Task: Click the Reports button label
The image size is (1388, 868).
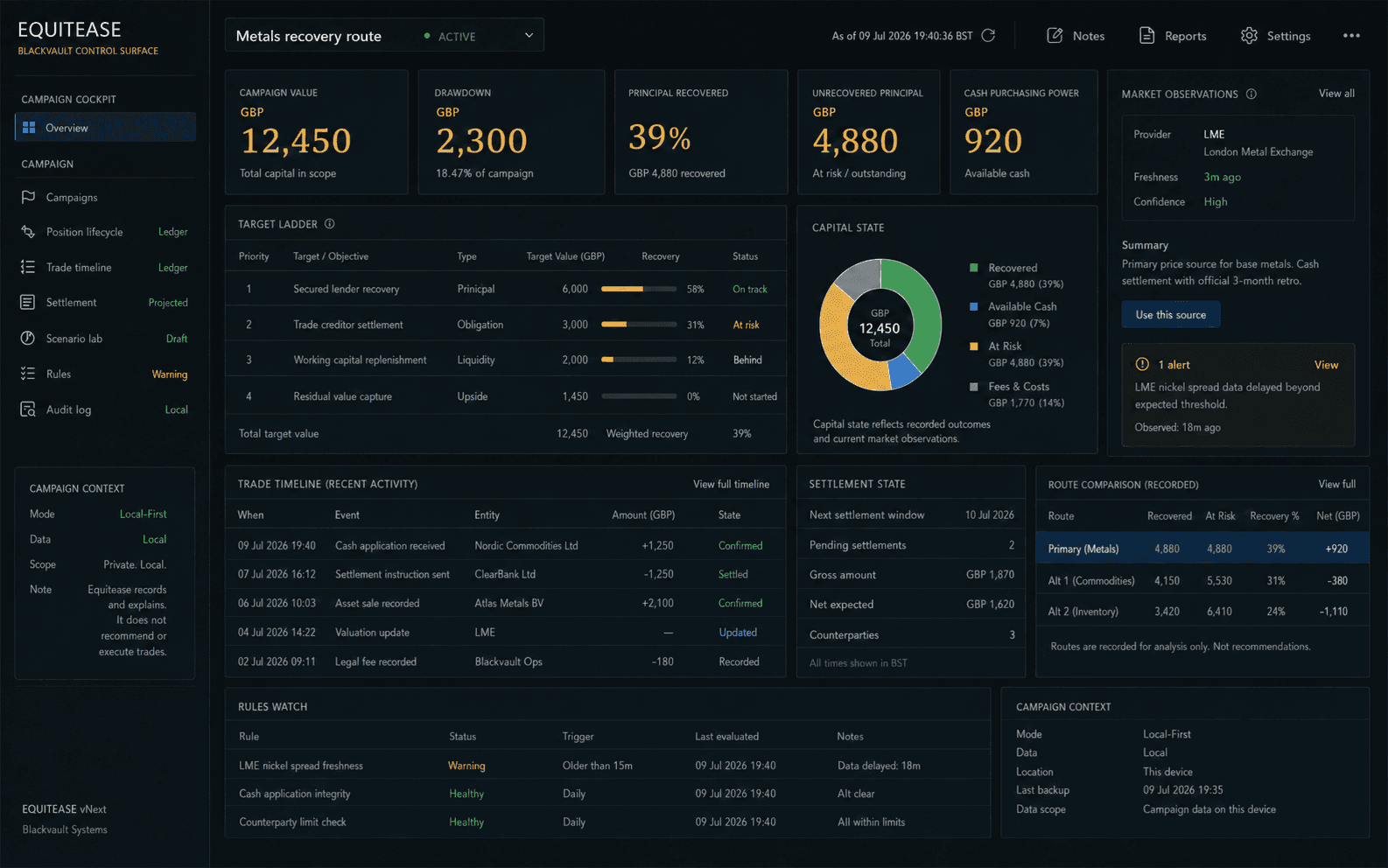Action: [x=1186, y=36]
